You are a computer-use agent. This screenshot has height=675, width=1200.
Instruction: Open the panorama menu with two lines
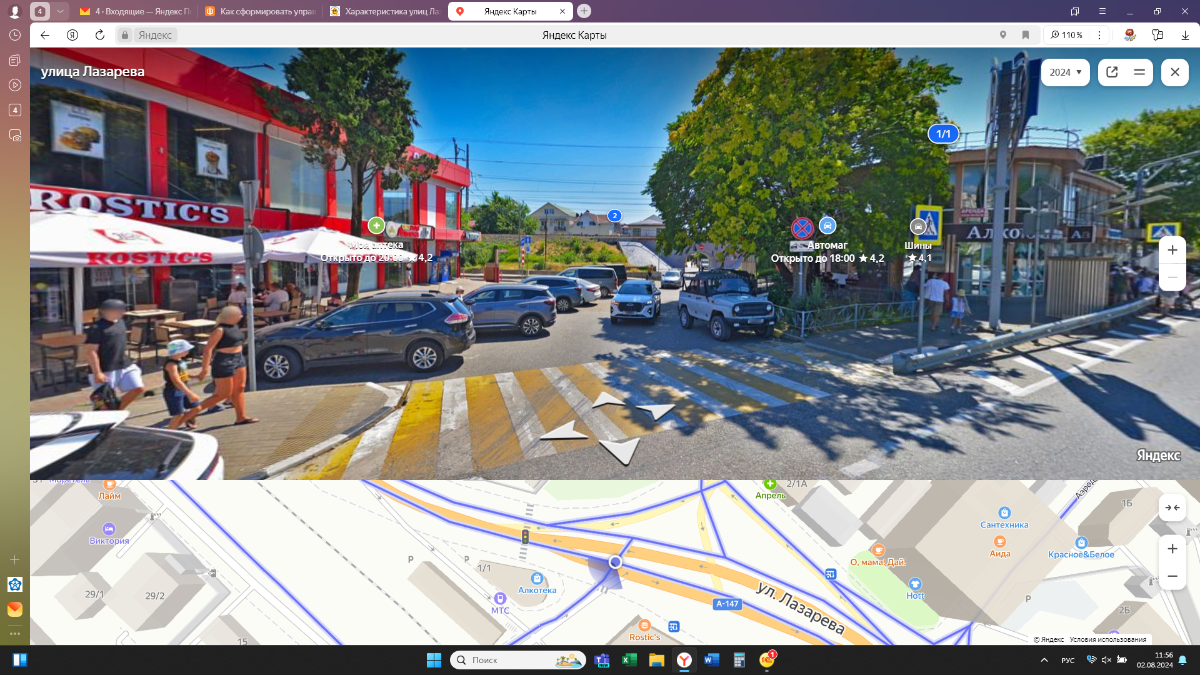1139,72
